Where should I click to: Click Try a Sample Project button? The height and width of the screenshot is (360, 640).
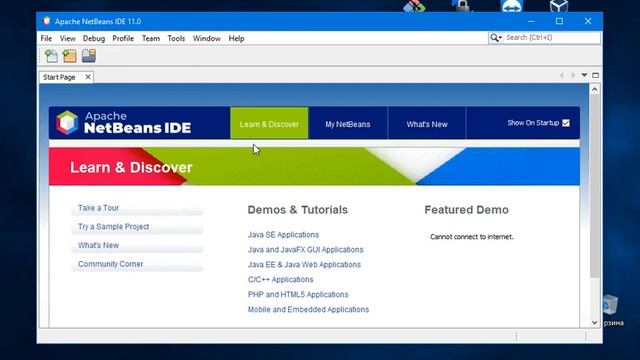tap(137, 227)
